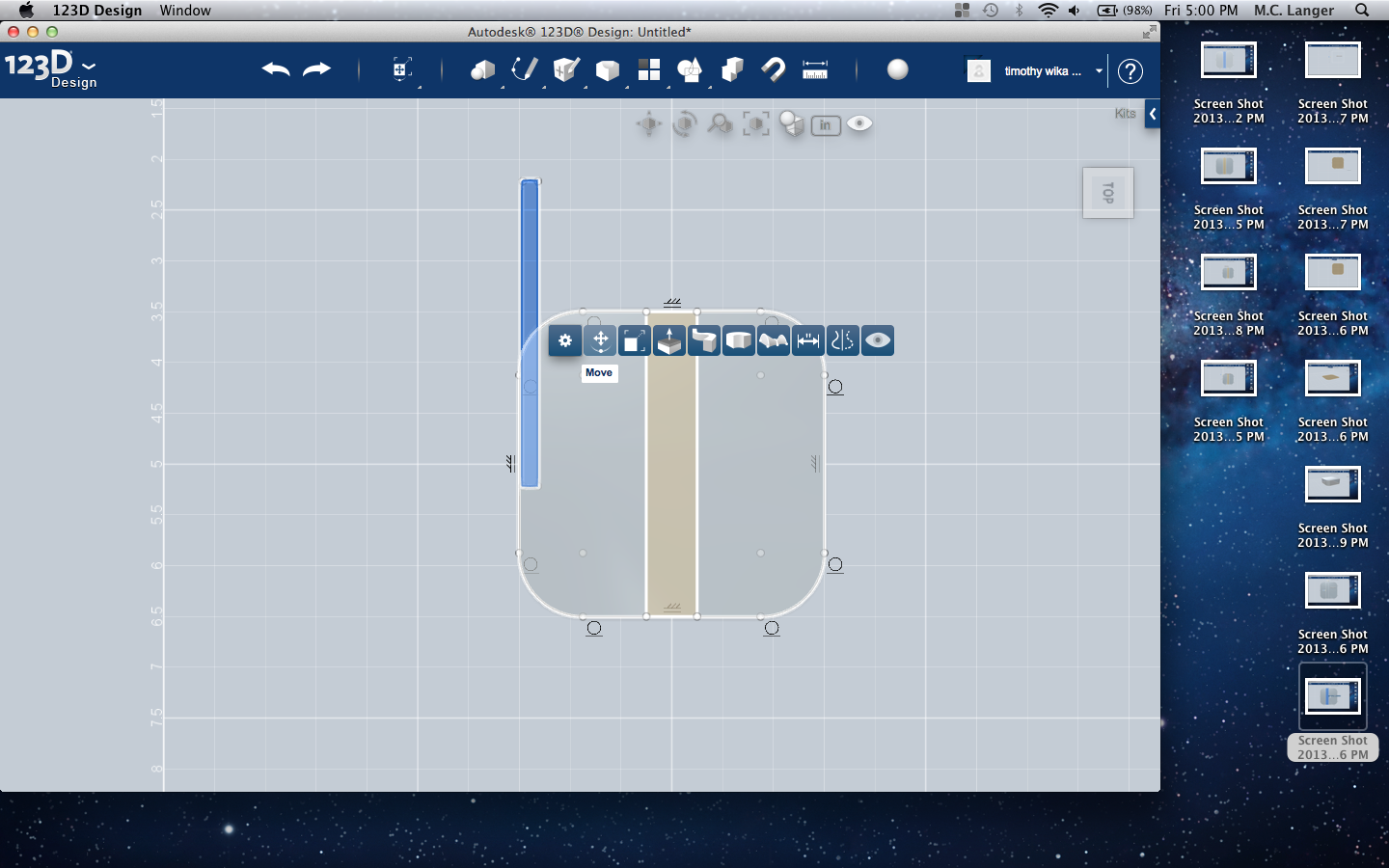Select the dimension tool in the context toolbar
1389x868 pixels.
tap(808, 340)
